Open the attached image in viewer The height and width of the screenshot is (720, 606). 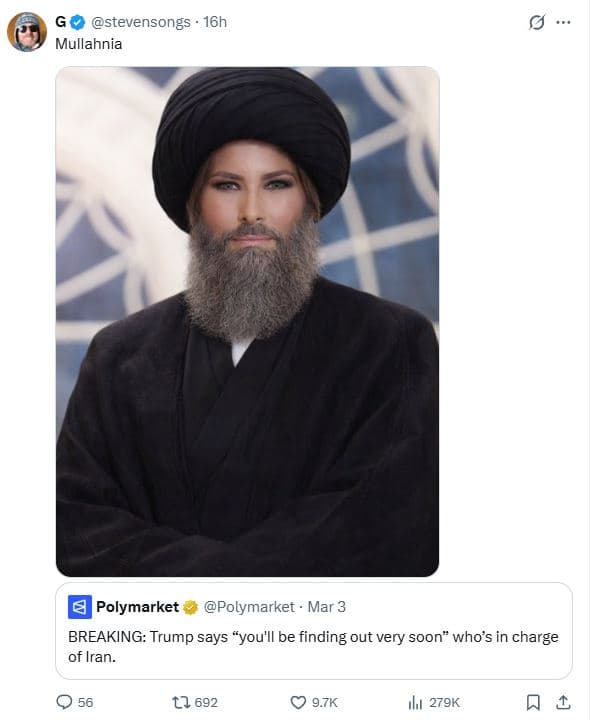pos(247,321)
